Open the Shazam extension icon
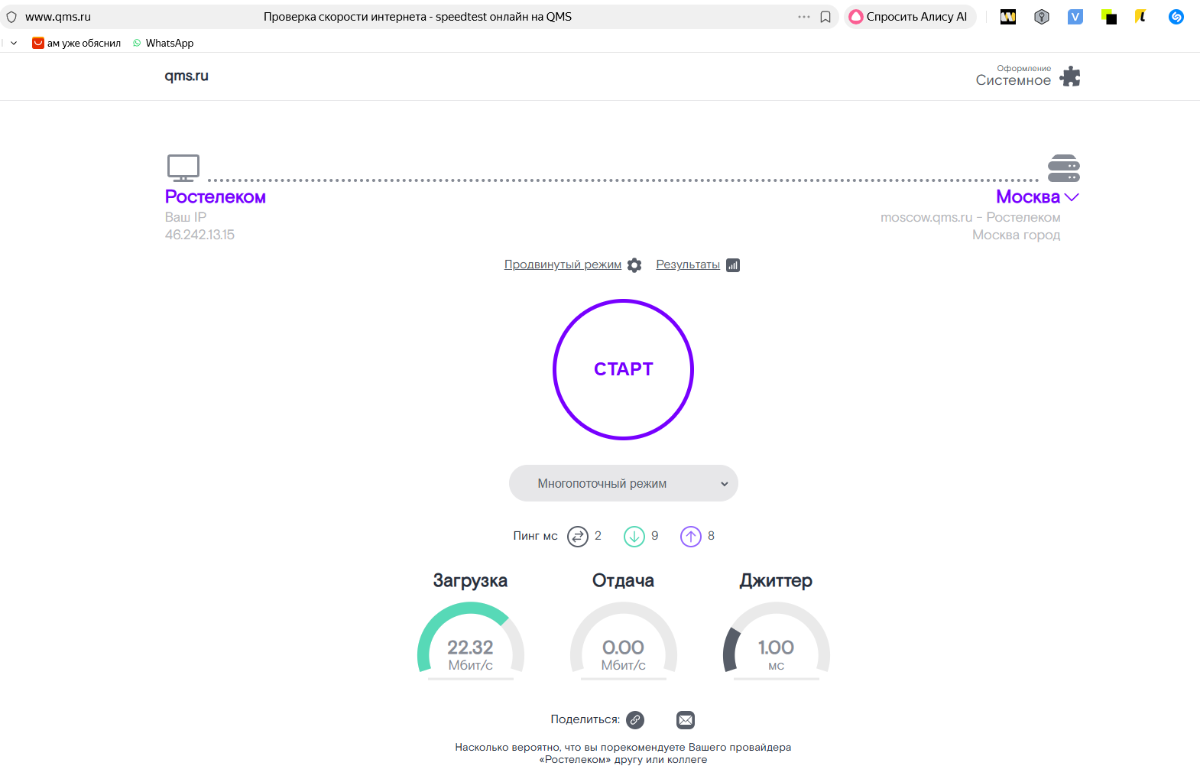Viewport: 1200px width, 766px height. pos(1176,16)
